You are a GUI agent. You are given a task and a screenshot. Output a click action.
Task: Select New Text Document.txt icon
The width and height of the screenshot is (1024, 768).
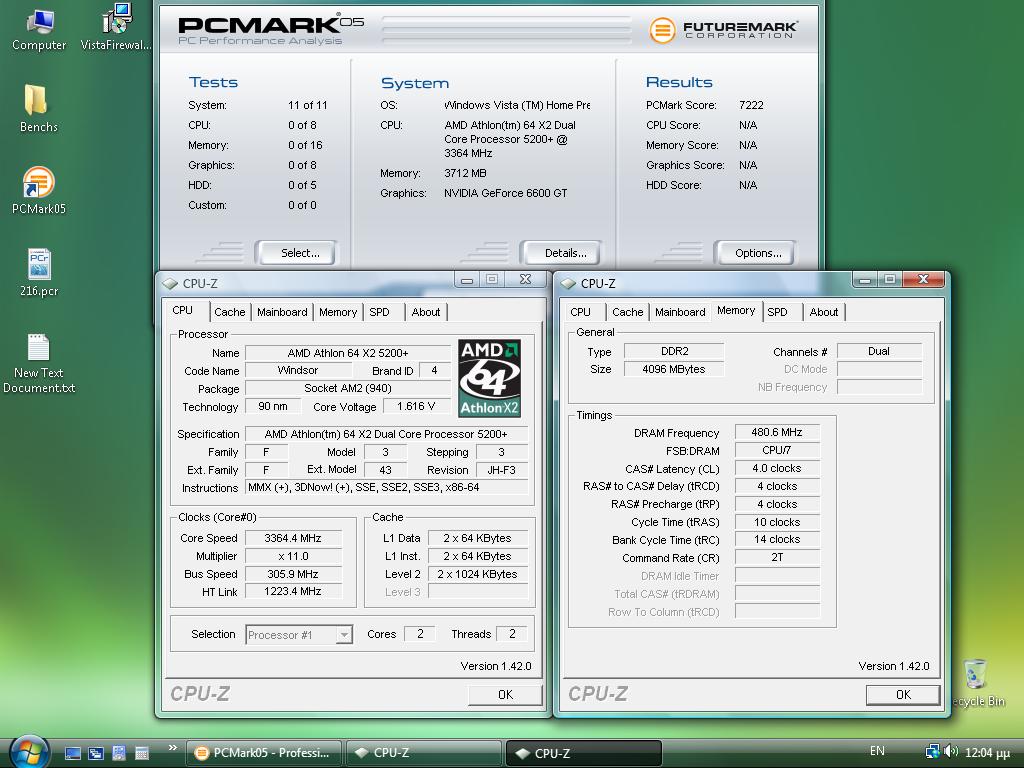click(39, 363)
